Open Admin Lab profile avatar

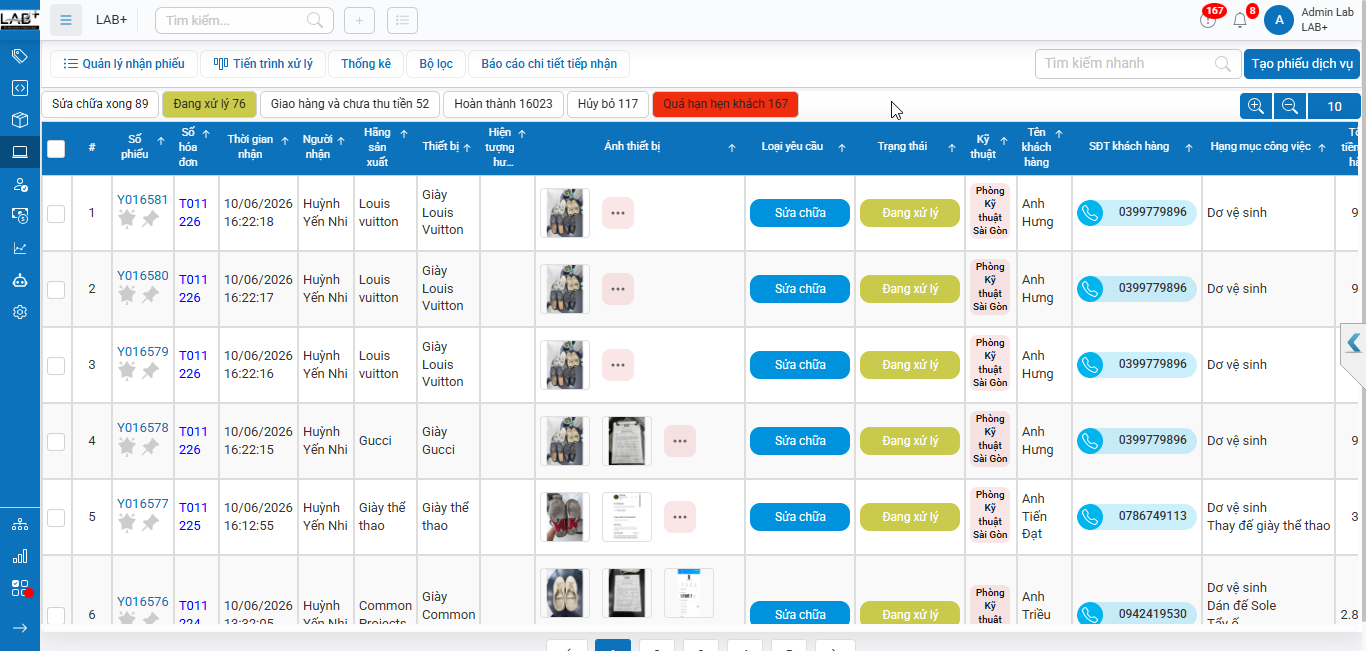(x=1279, y=20)
